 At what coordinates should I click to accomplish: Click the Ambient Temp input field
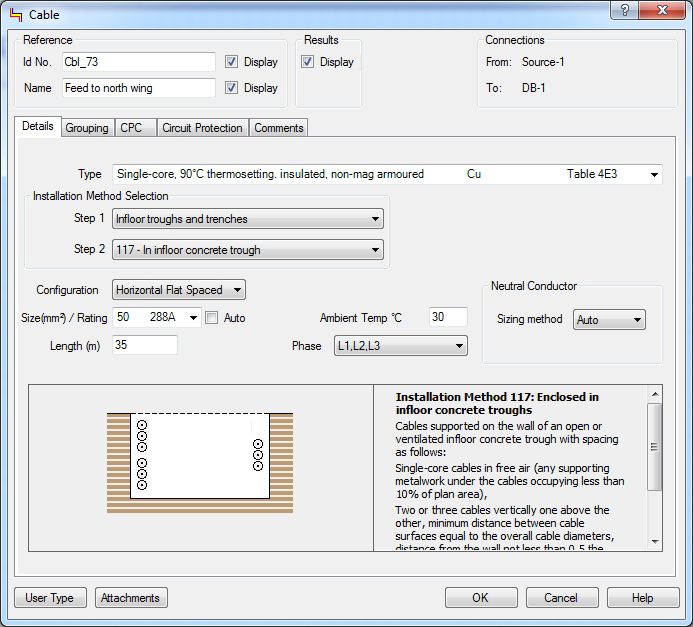coord(448,317)
